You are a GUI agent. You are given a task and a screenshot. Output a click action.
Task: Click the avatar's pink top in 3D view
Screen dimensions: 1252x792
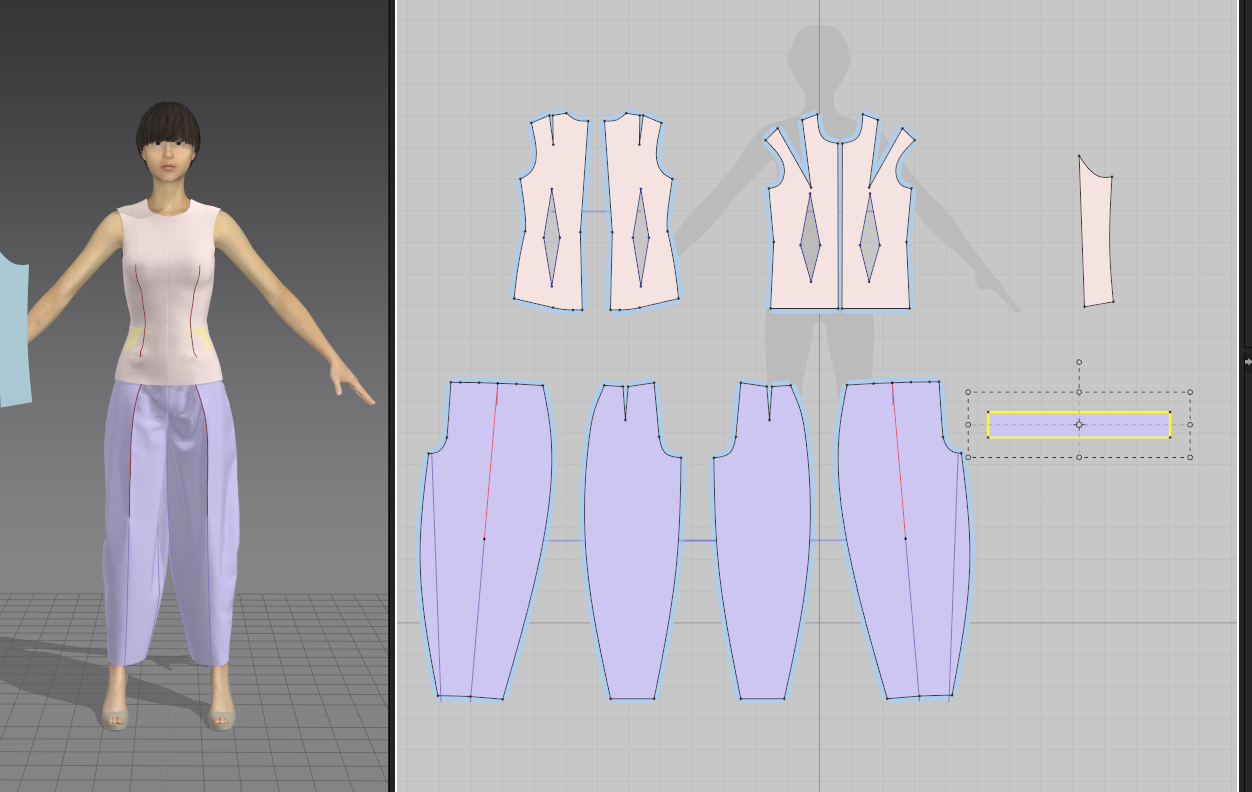click(168, 300)
